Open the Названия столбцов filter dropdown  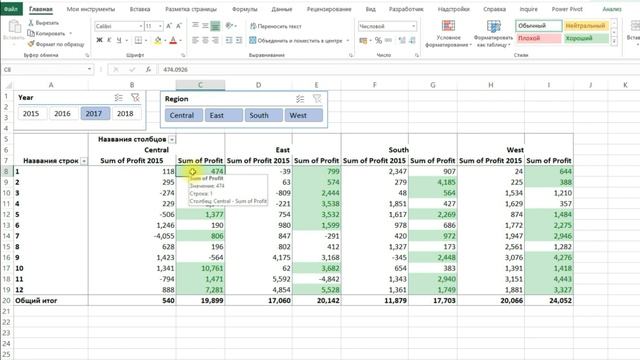tap(172, 140)
